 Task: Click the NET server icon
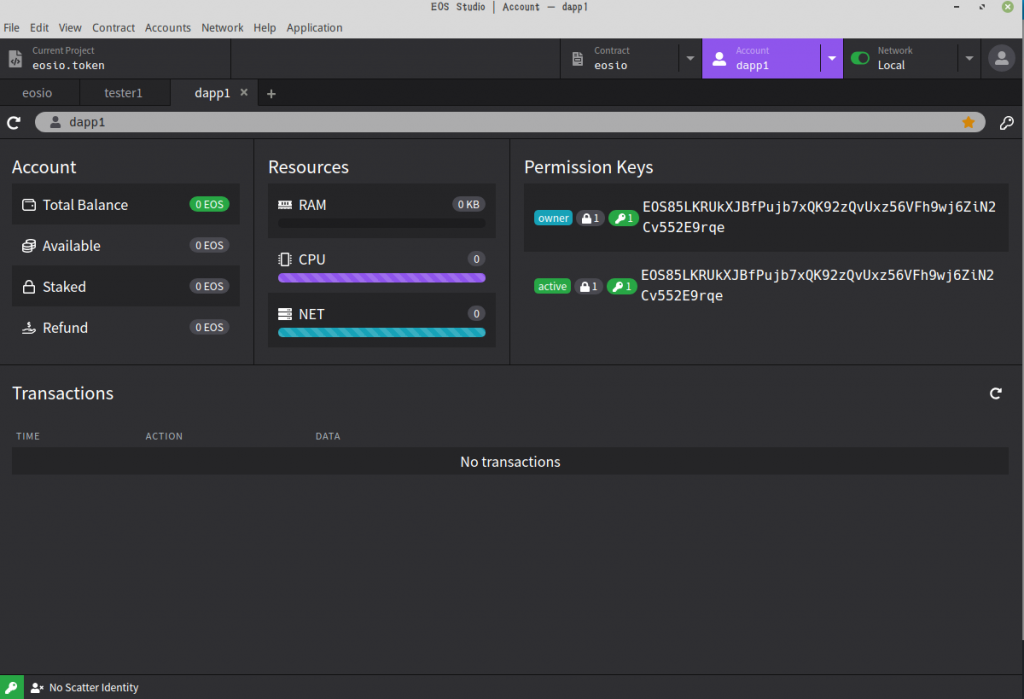click(x=285, y=314)
